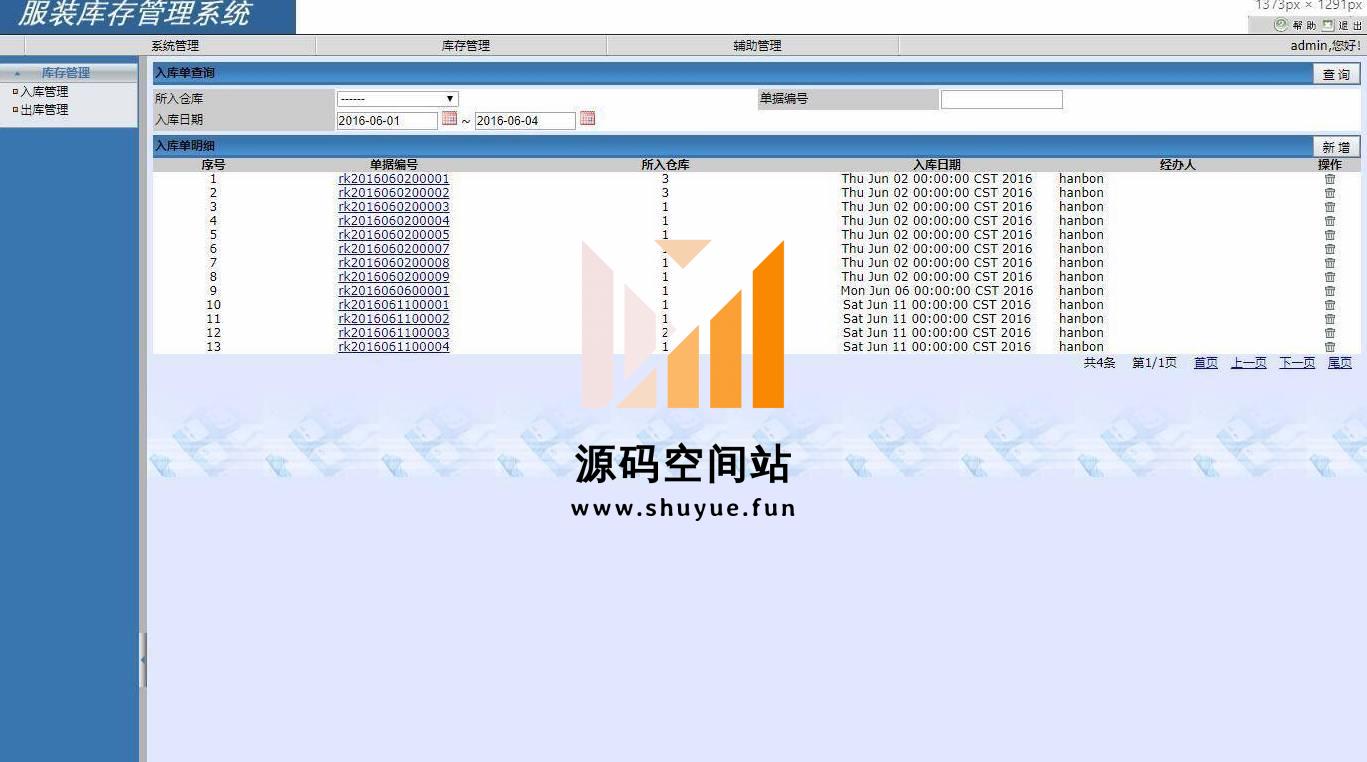
Task: Open the warehouse selection dropdown
Action: click(x=397, y=99)
